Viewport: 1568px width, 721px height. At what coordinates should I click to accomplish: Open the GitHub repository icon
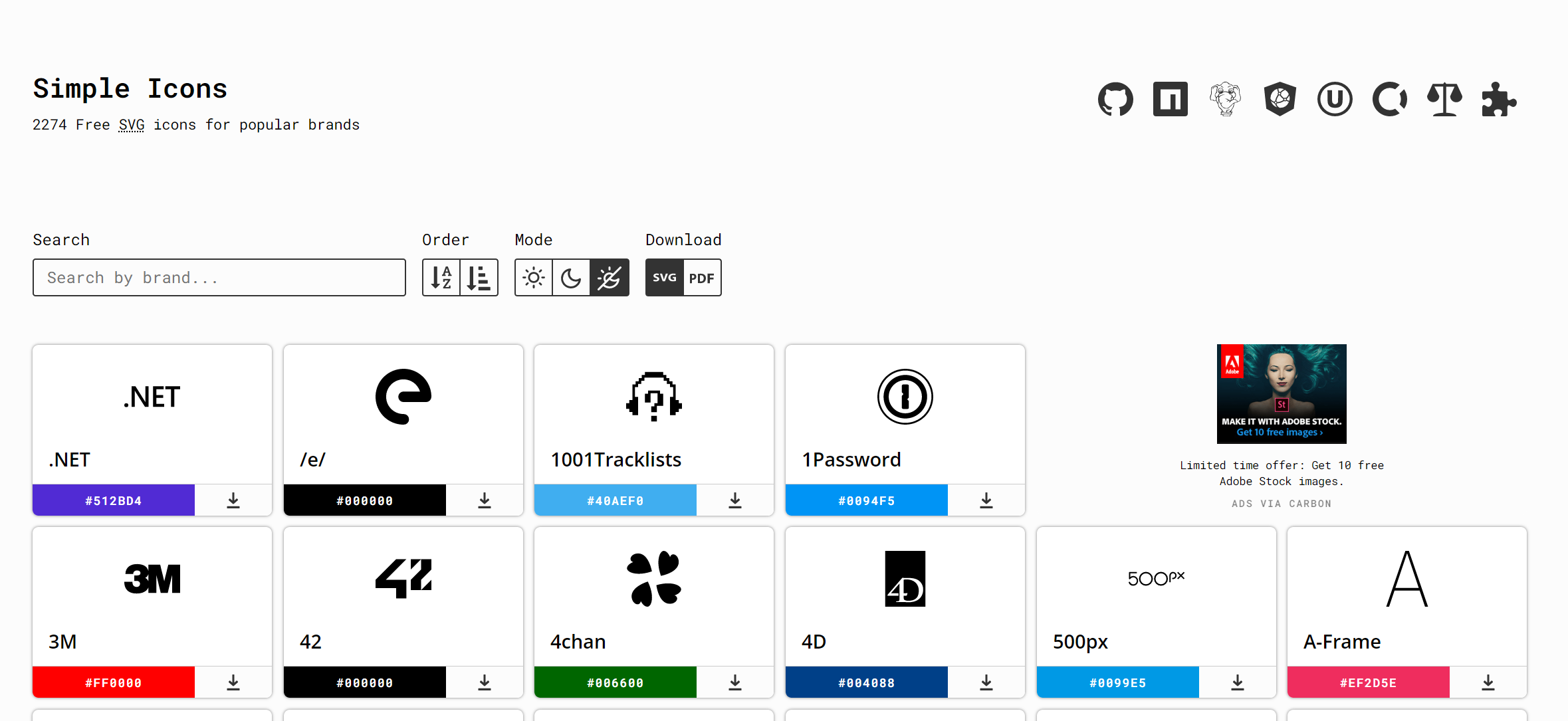point(1115,100)
